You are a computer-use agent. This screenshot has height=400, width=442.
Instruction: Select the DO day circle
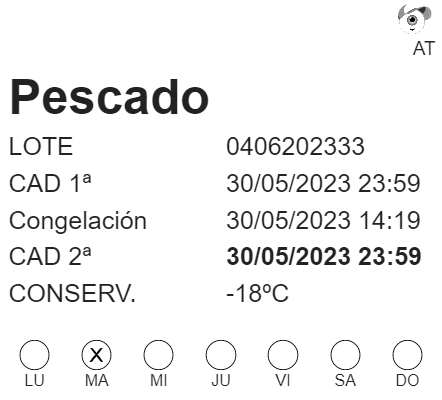tap(407, 355)
